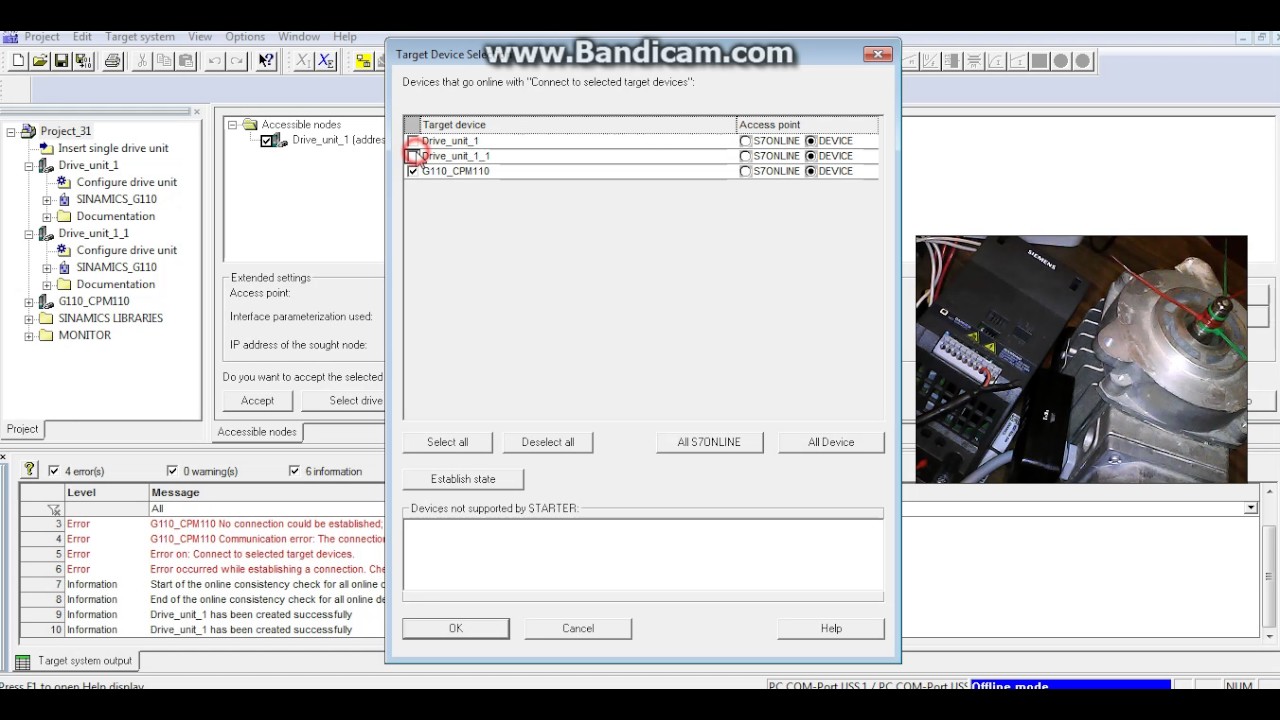Screen dimensions: 1280x720
Task: Click the Open project folder icon
Action: pyautogui.click(x=40, y=61)
